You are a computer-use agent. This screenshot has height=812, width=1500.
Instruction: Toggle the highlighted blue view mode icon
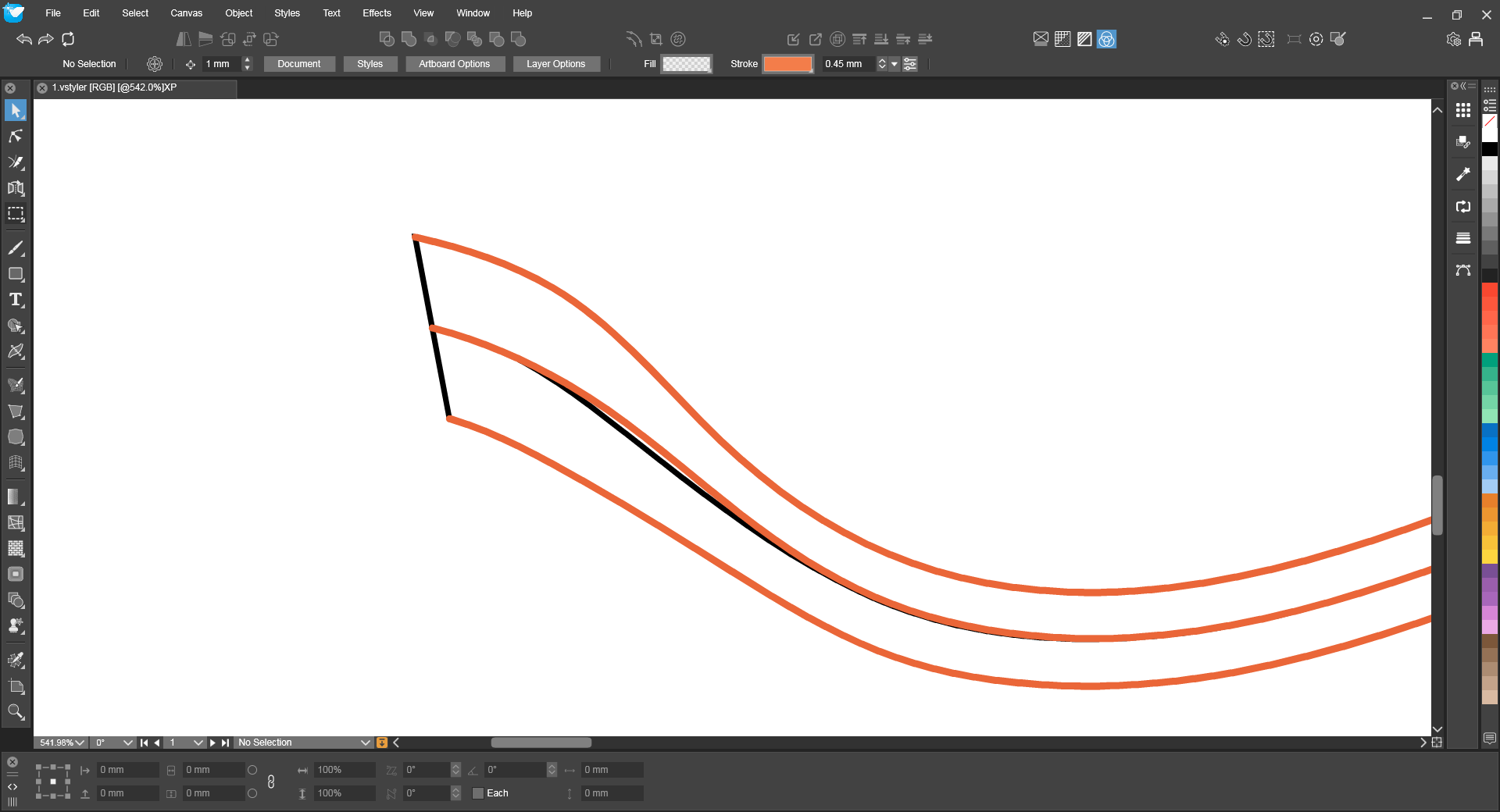click(x=1106, y=39)
